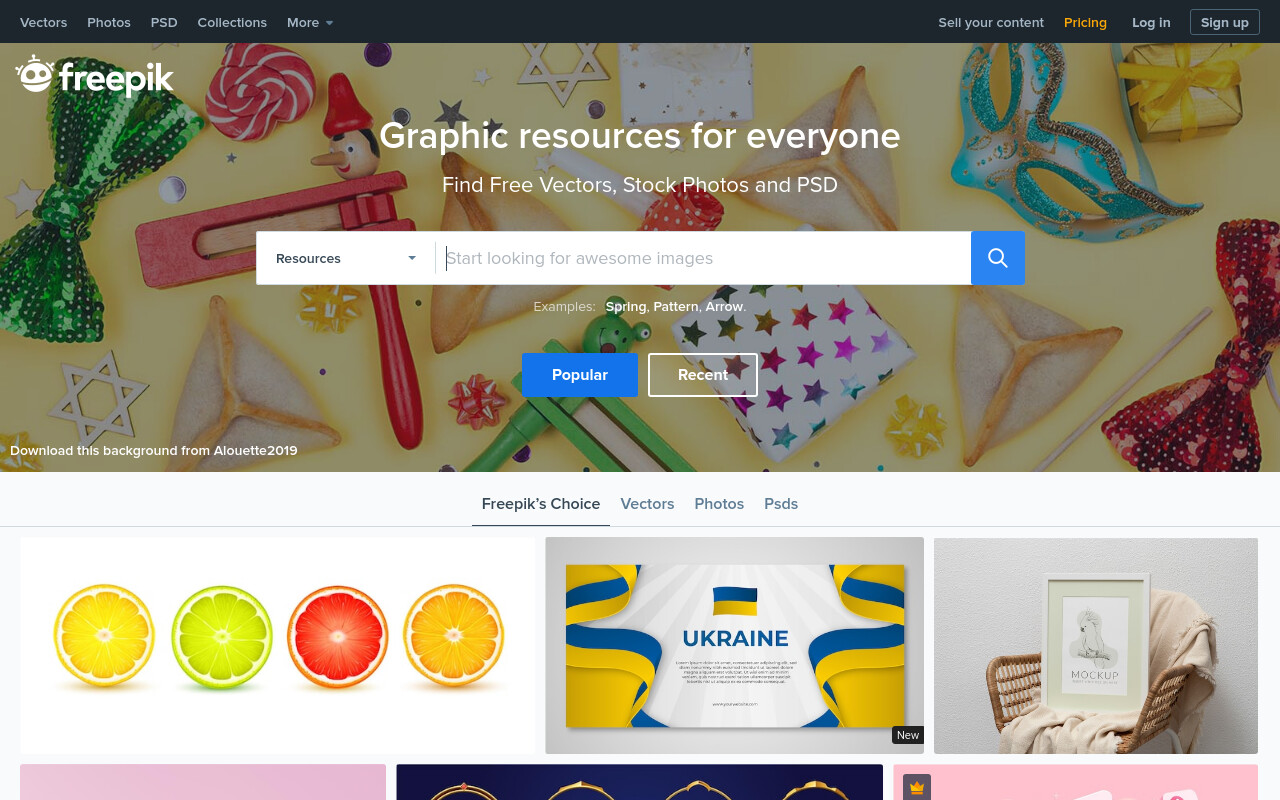Open PSD in the top navigation
The image size is (1280, 800).
(164, 22)
